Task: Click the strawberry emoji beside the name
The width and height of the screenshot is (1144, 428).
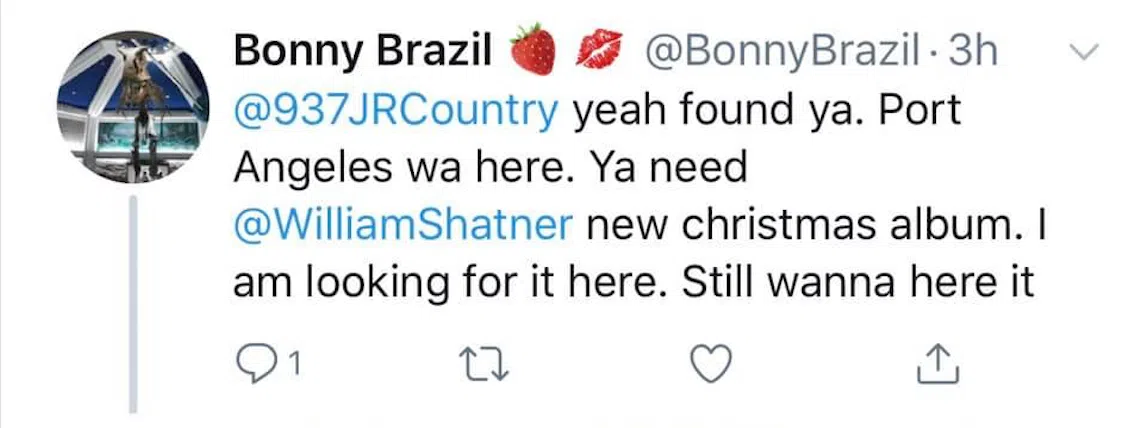Action: click(x=532, y=53)
